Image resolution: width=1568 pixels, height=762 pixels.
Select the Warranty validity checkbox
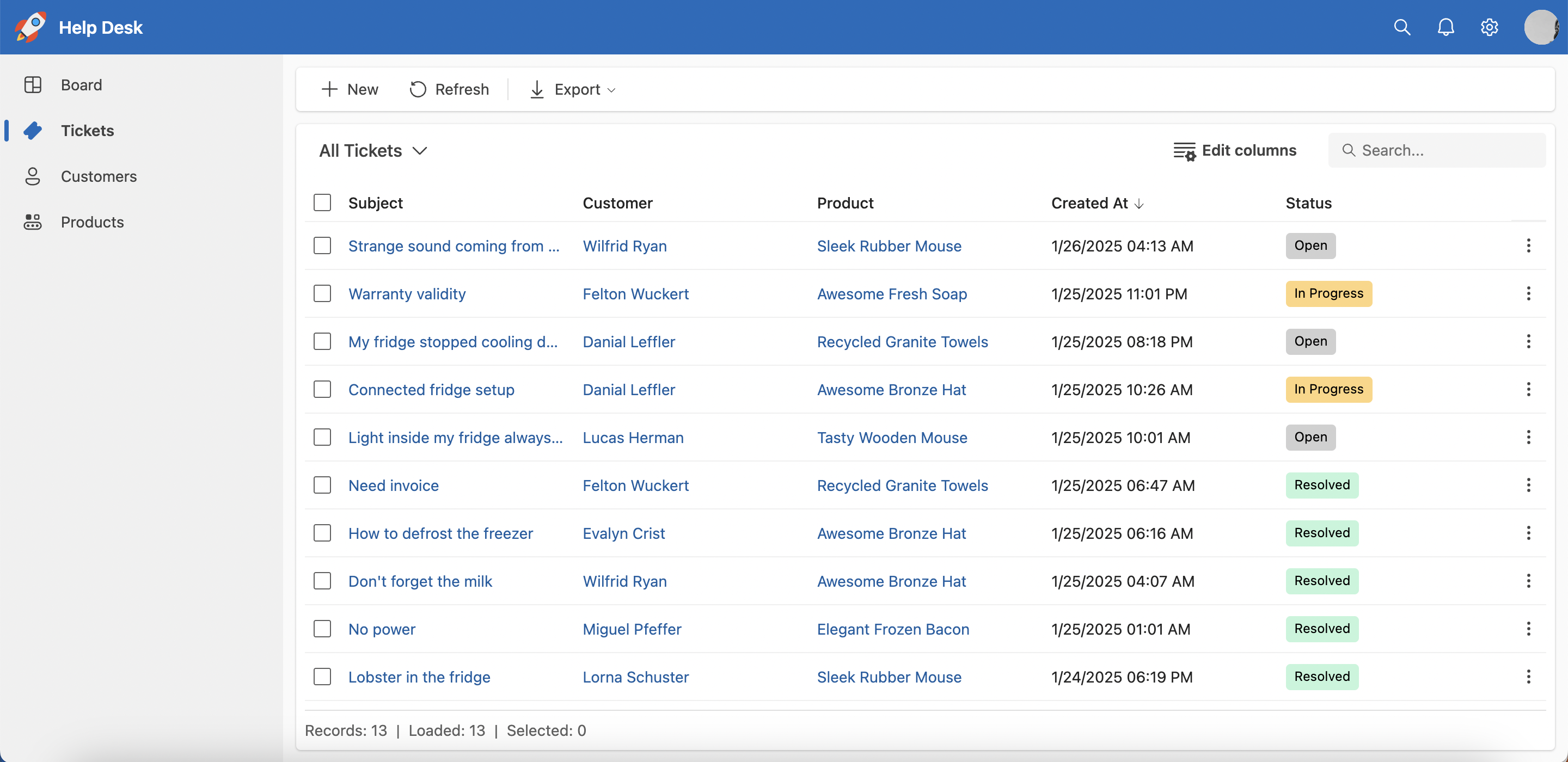pyautogui.click(x=322, y=293)
